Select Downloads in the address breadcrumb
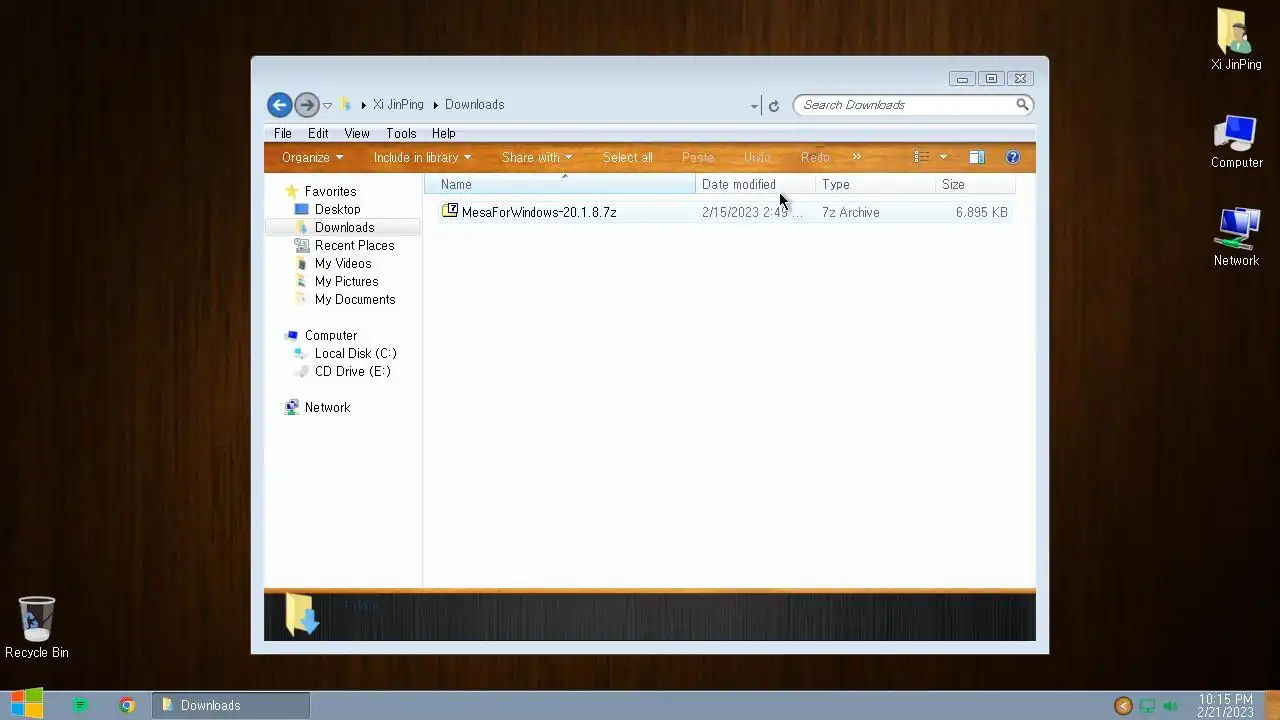The image size is (1280, 720). tap(474, 104)
